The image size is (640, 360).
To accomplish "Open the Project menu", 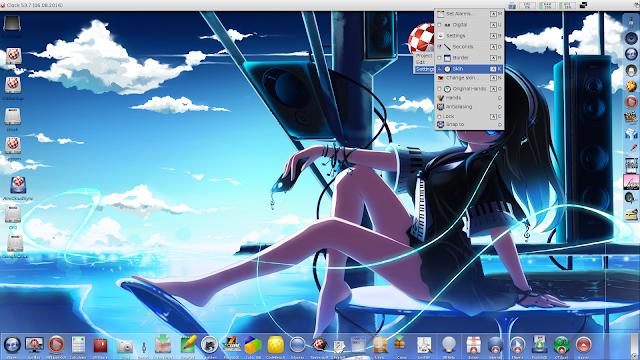I will click(x=424, y=56).
